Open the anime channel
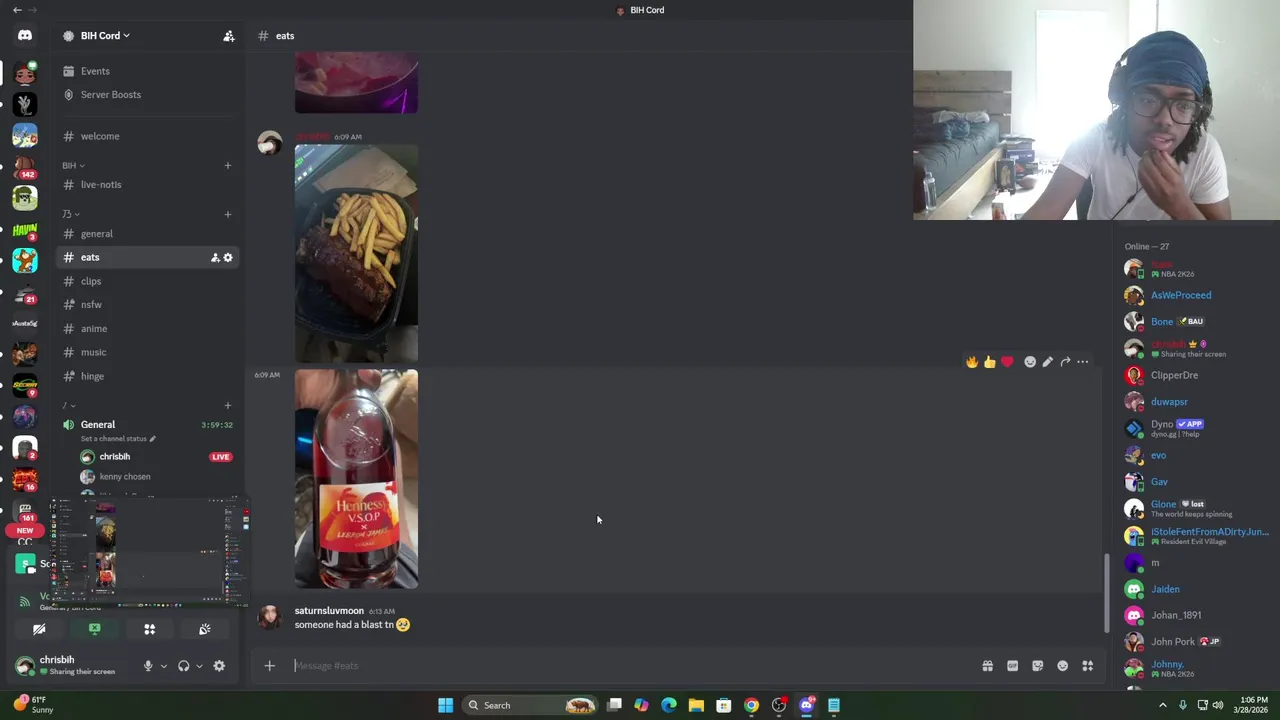The image size is (1280, 720). point(148,329)
